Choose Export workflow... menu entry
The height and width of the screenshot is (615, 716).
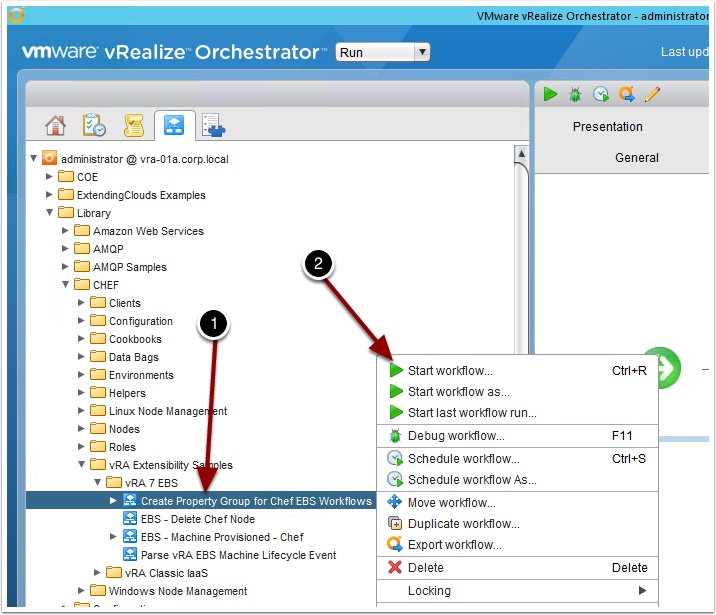click(x=517, y=544)
